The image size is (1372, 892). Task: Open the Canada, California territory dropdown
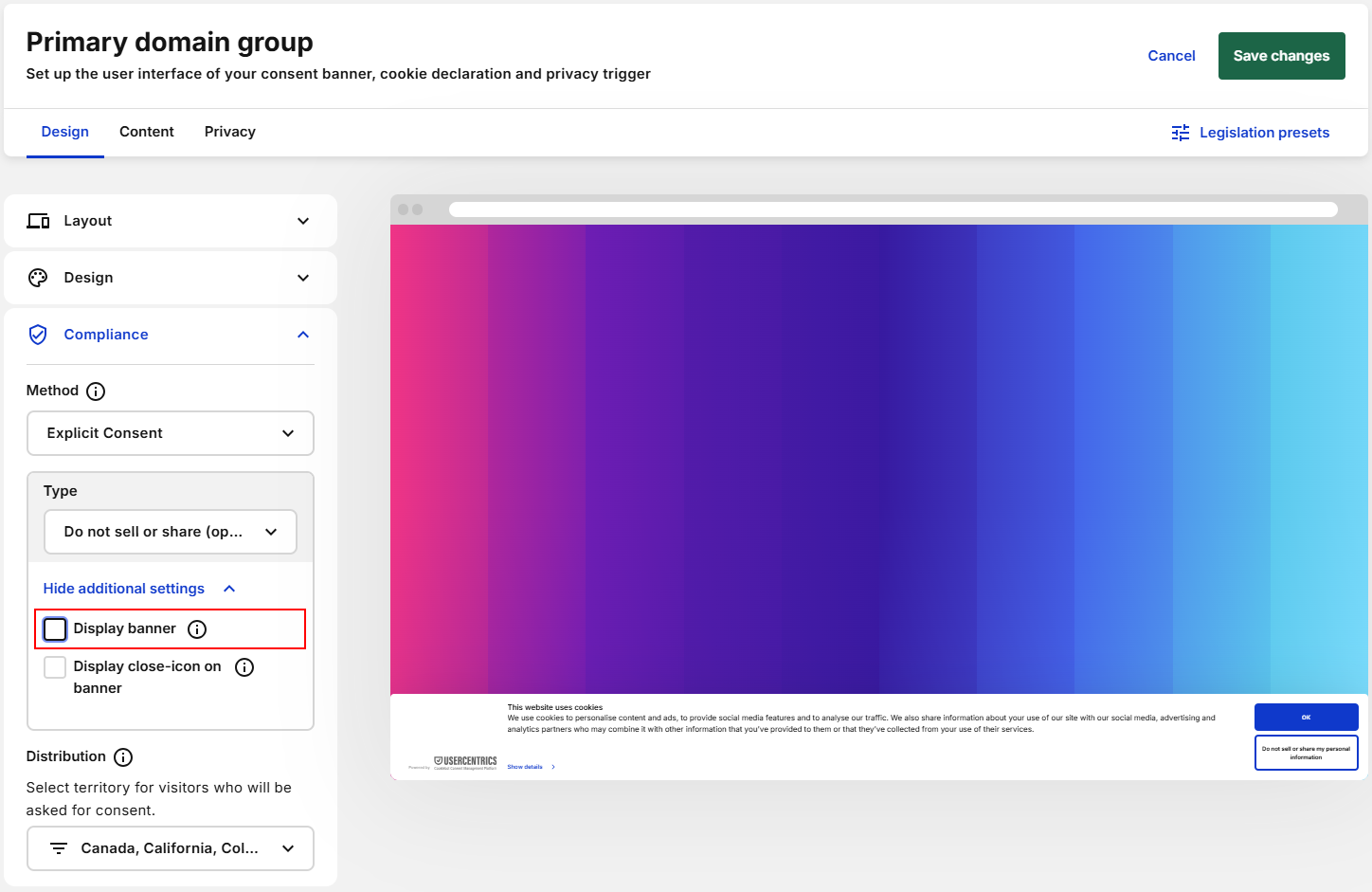click(x=170, y=847)
